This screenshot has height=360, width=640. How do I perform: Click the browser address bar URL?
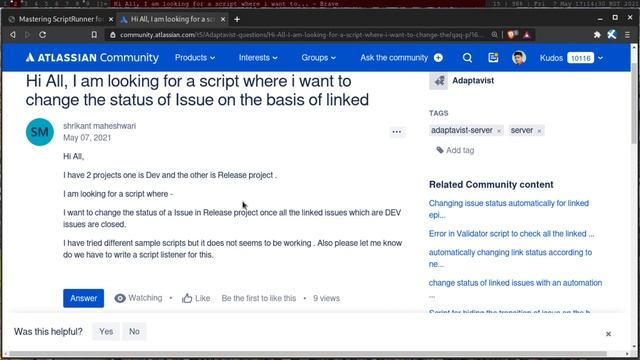point(301,35)
